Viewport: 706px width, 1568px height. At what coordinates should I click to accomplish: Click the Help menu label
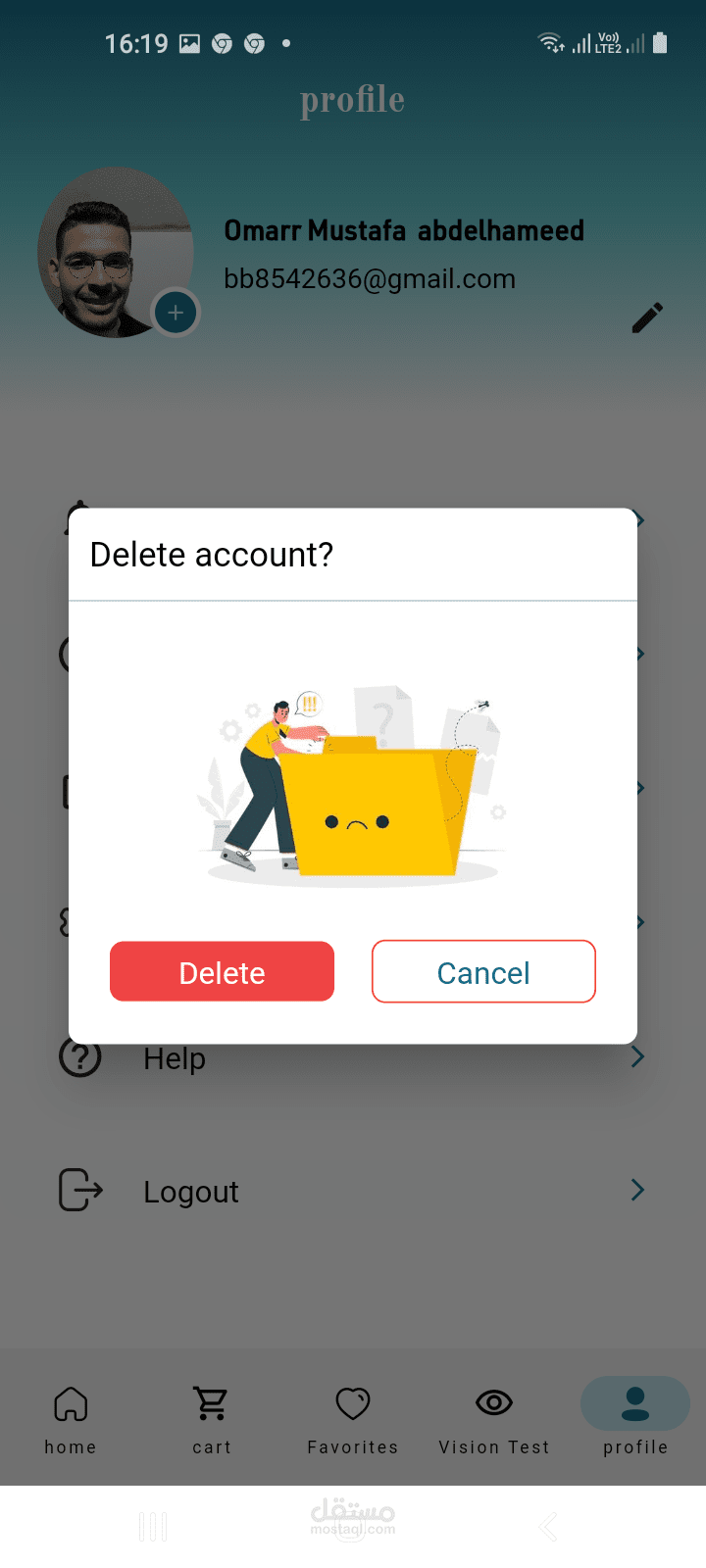pyautogui.click(x=175, y=1058)
